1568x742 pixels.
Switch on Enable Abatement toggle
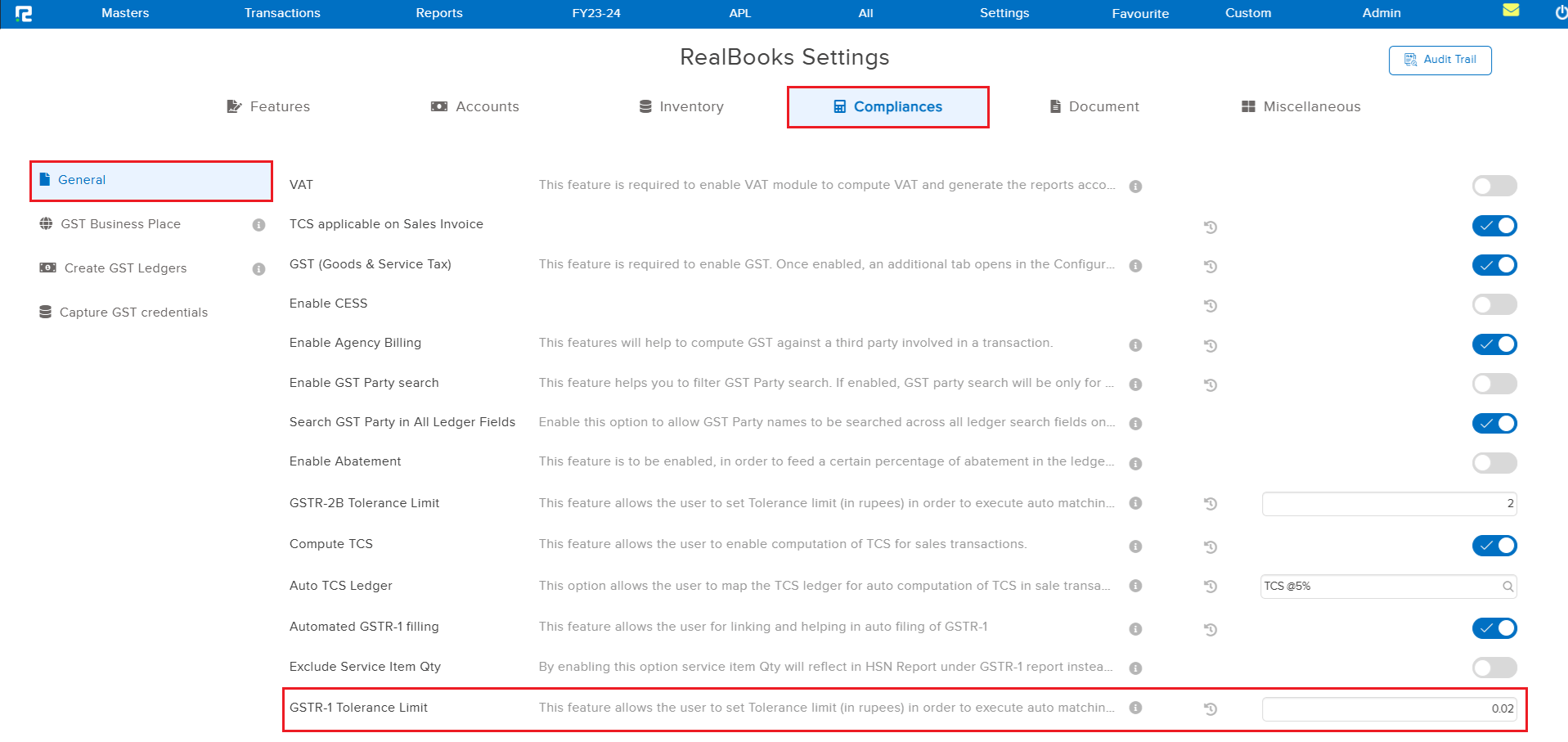[1494, 463]
